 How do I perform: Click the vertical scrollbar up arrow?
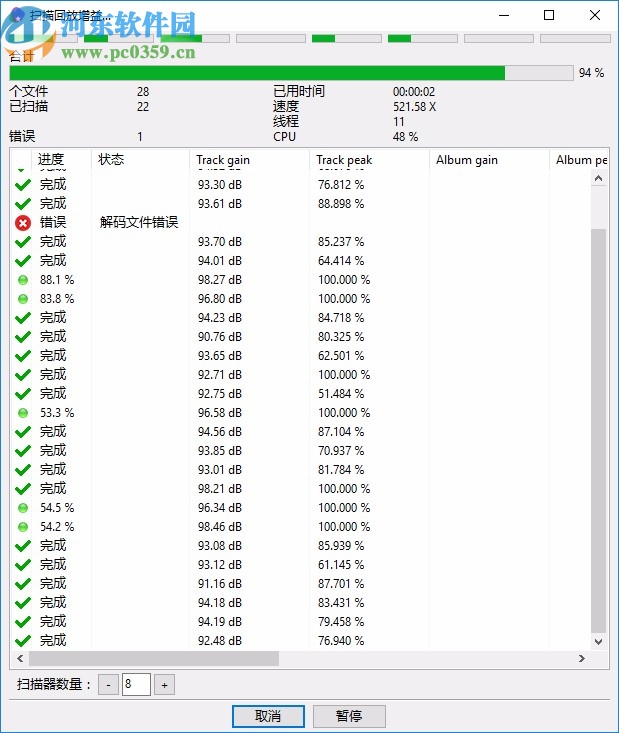coord(598,179)
